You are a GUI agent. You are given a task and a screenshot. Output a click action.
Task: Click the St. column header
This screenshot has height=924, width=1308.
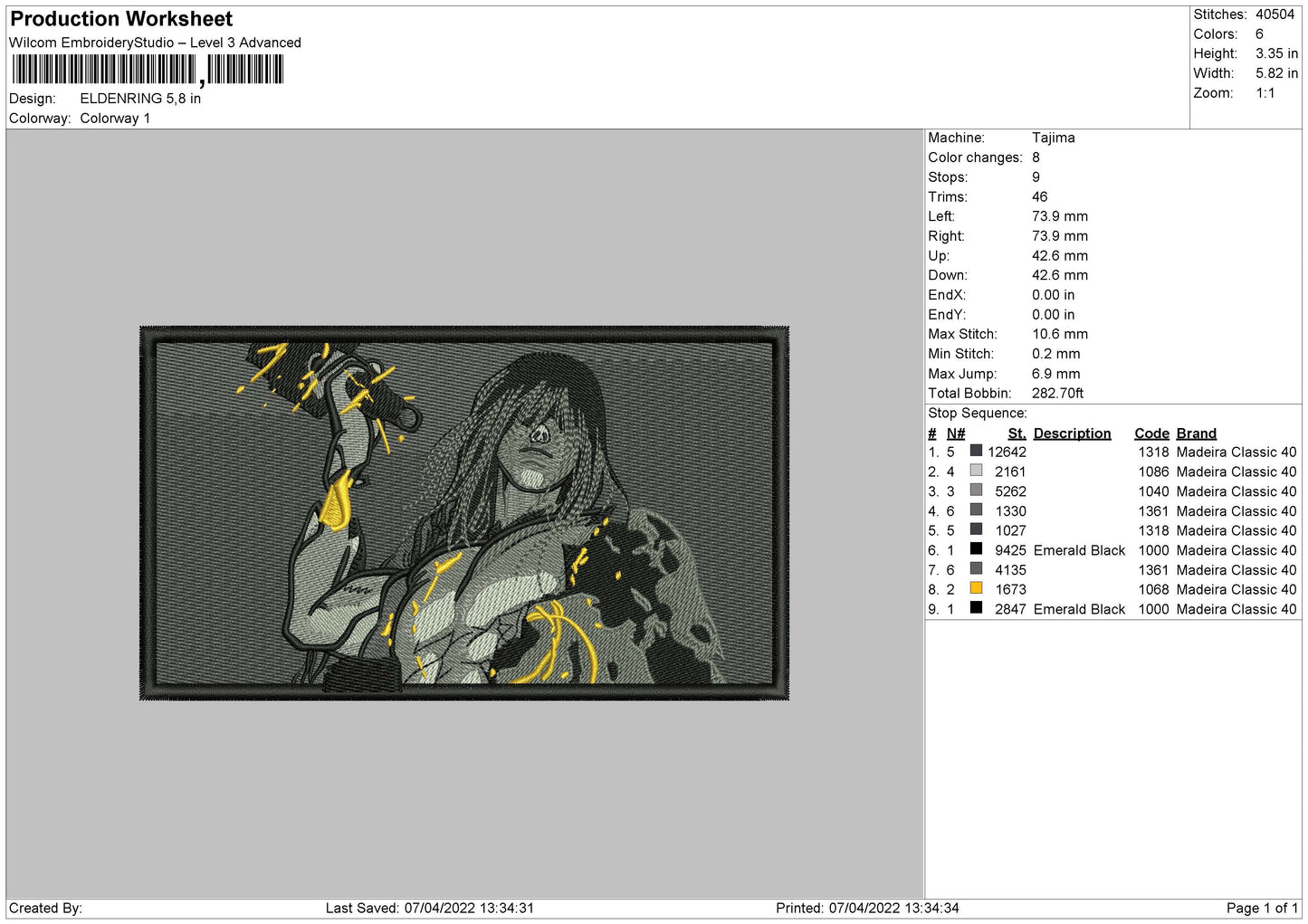pos(1017,433)
